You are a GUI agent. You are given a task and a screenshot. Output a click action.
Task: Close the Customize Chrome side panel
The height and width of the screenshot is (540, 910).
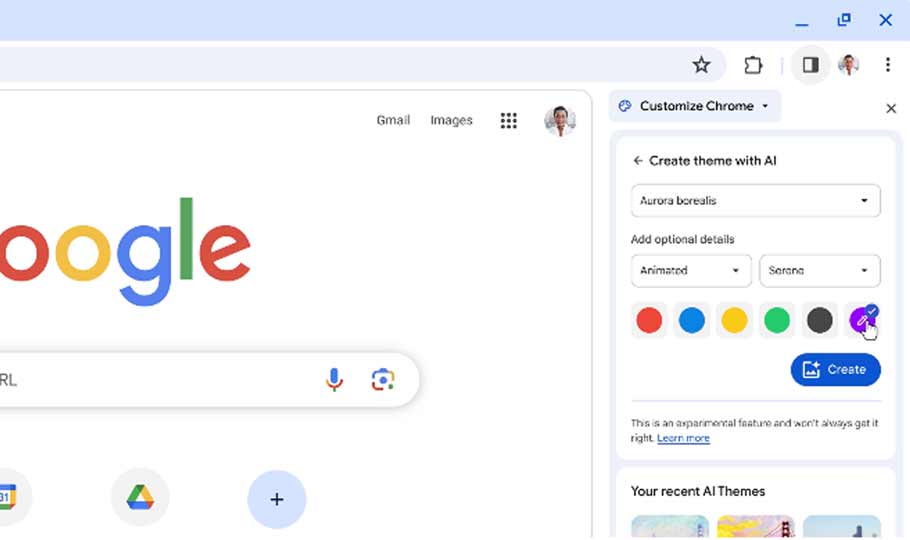click(x=891, y=109)
